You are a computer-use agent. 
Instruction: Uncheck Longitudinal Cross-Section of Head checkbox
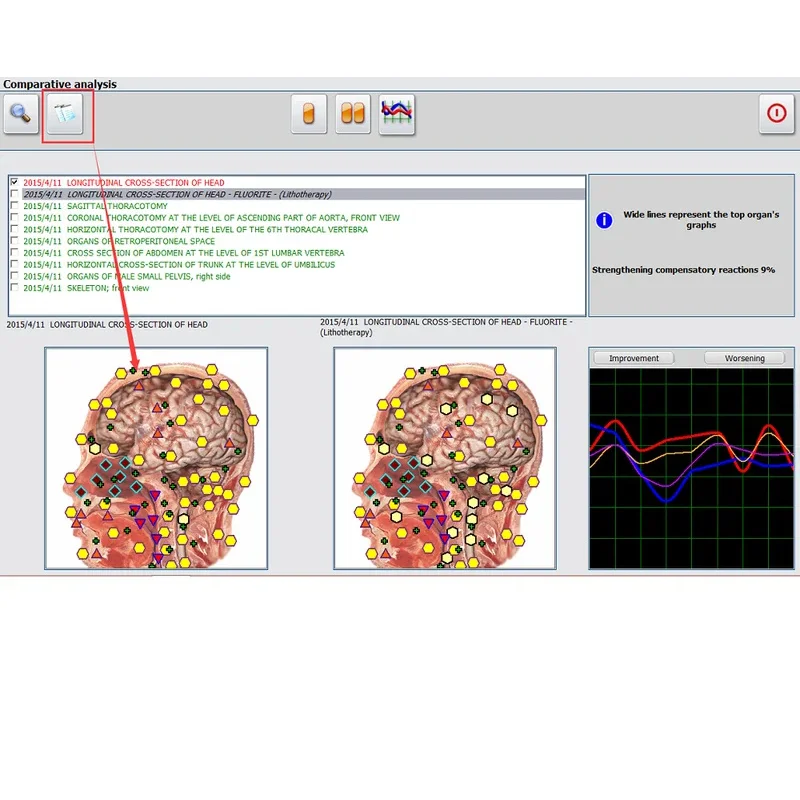14,183
